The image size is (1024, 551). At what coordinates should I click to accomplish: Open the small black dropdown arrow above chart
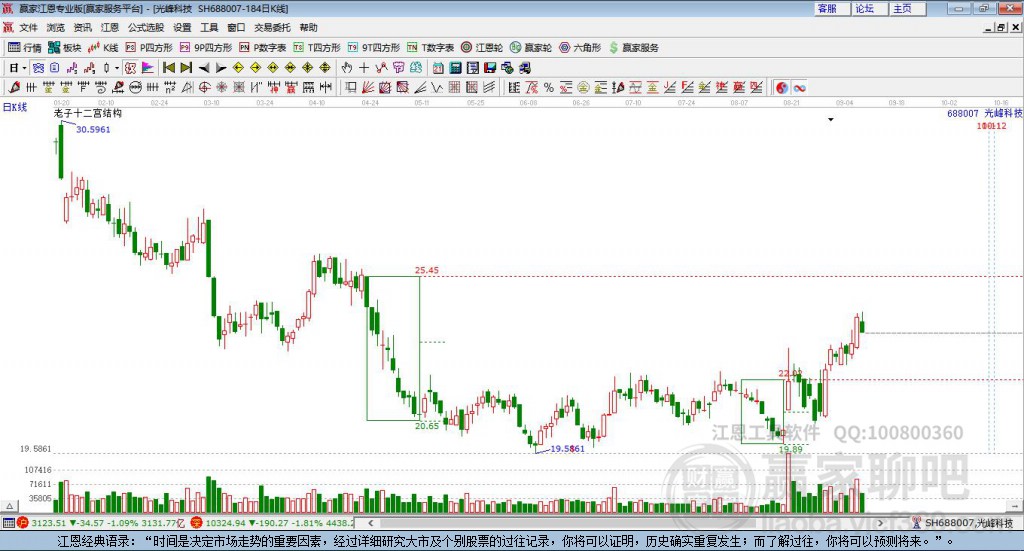[831, 119]
